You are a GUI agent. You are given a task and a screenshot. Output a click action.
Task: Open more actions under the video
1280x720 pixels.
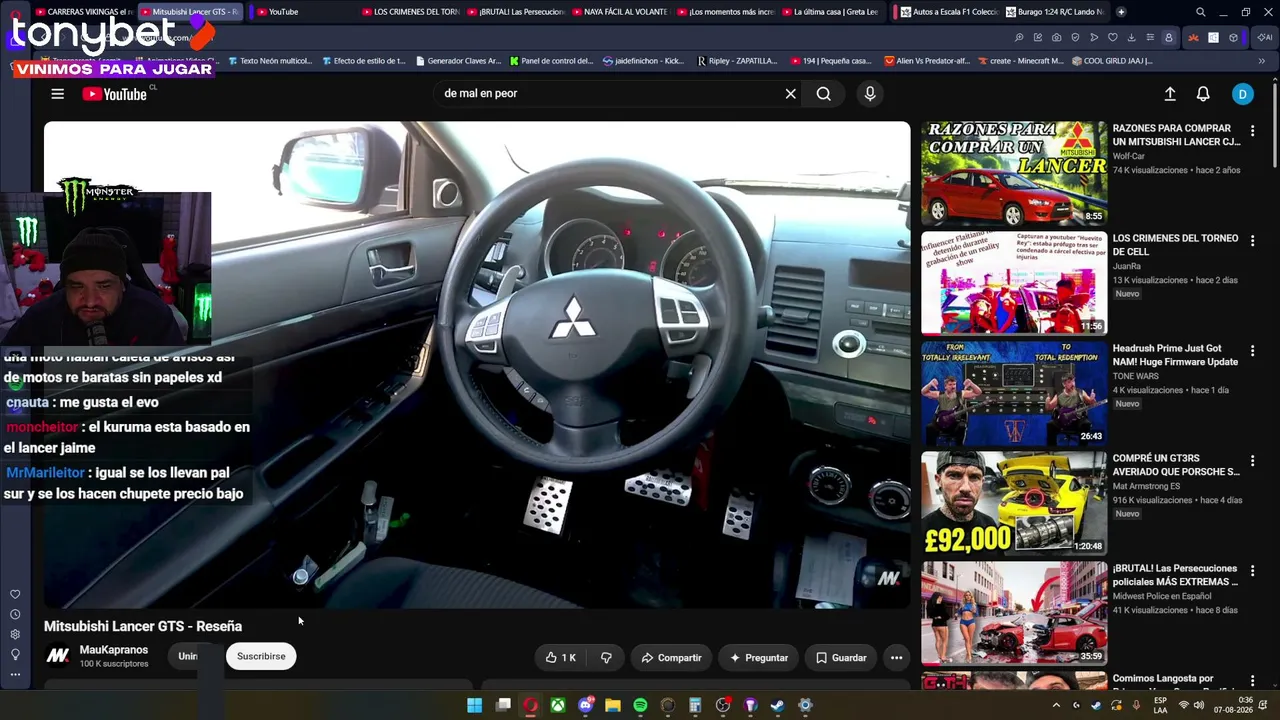896,657
